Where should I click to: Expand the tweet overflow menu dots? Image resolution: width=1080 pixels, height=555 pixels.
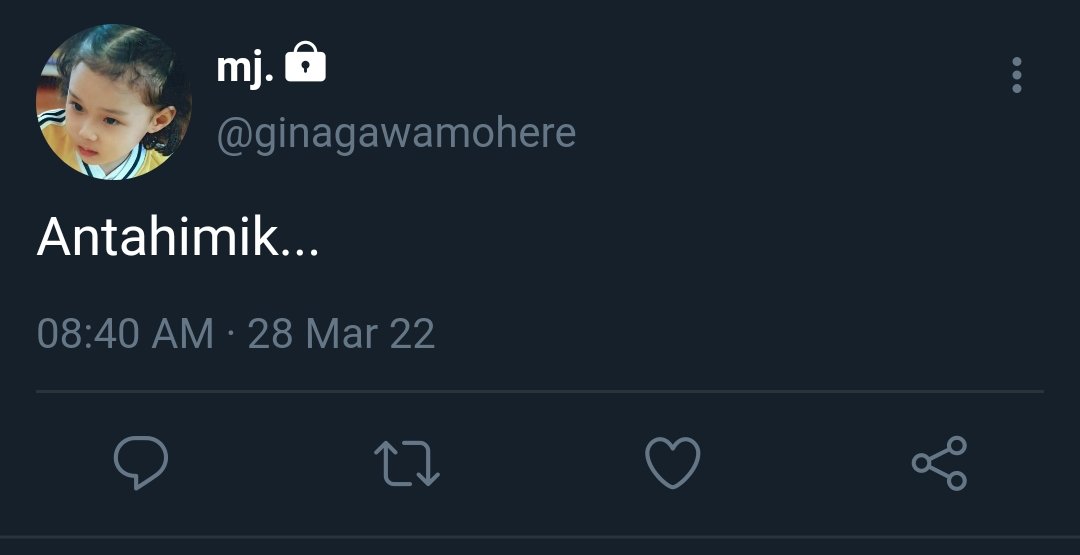click(x=1017, y=75)
